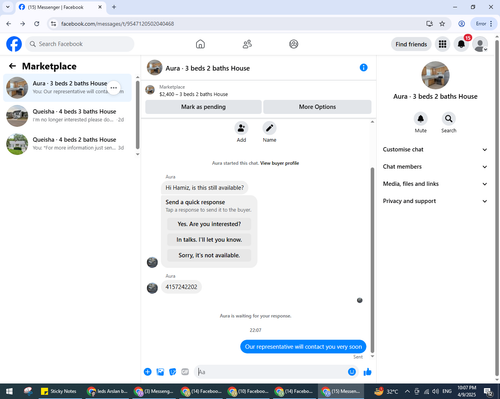The image size is (500, 399).
Task: Focus the Search Facebook field
Action: 80,44
